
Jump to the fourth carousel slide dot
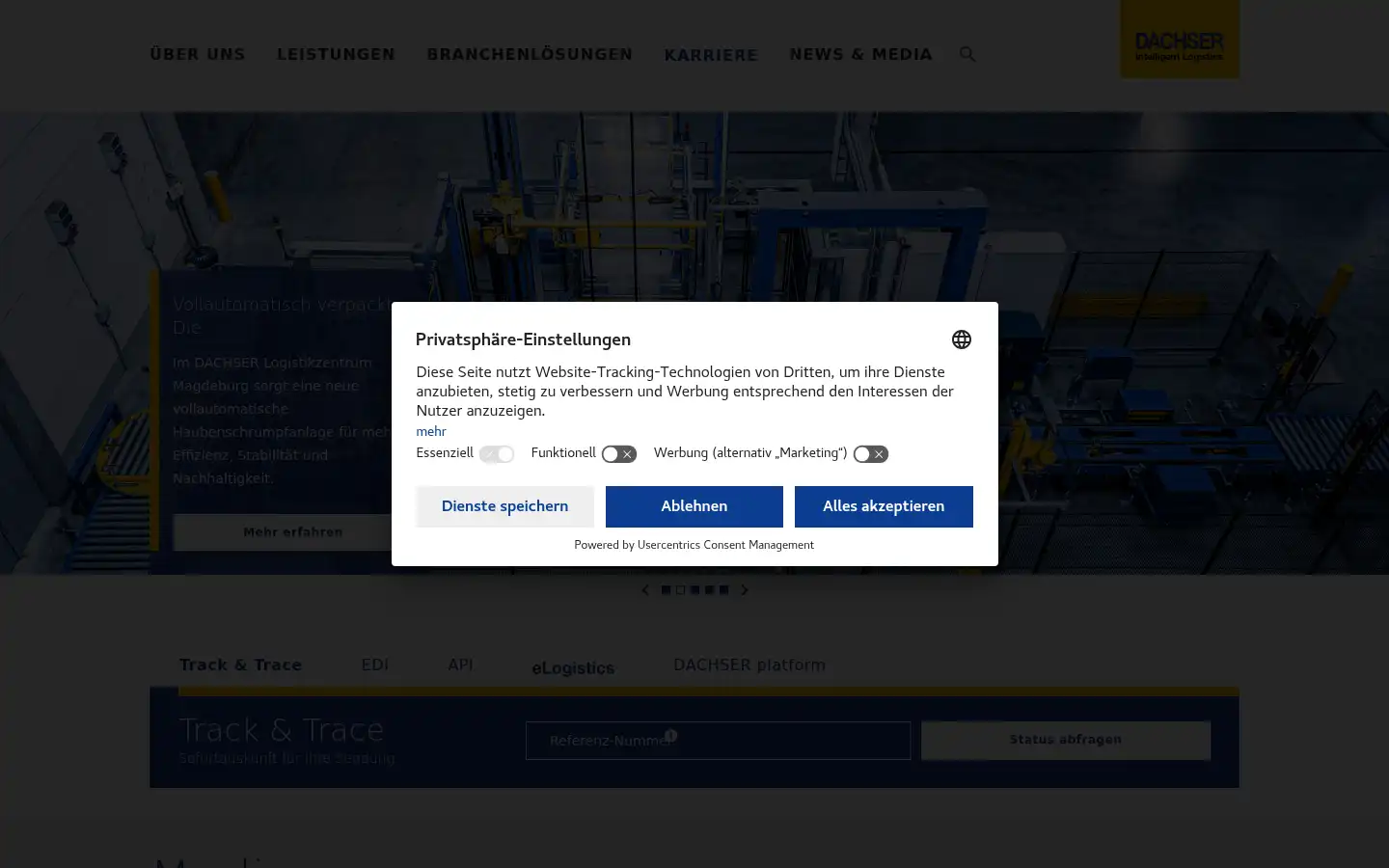[709, 590]
